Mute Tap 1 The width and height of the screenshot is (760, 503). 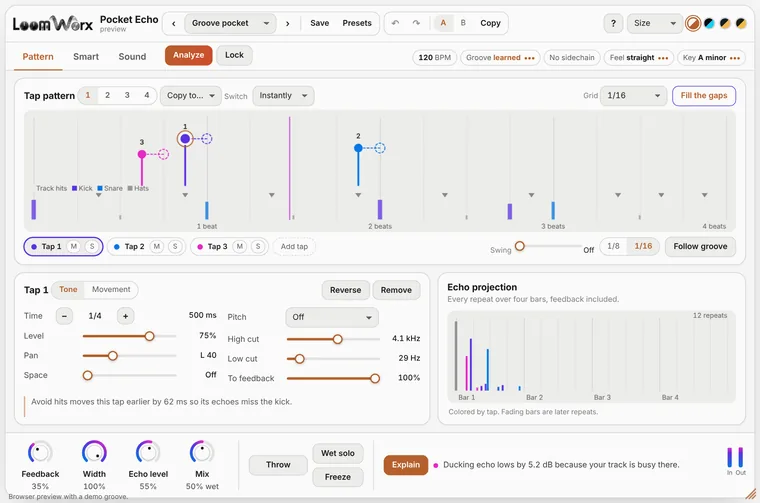point(74,247)
